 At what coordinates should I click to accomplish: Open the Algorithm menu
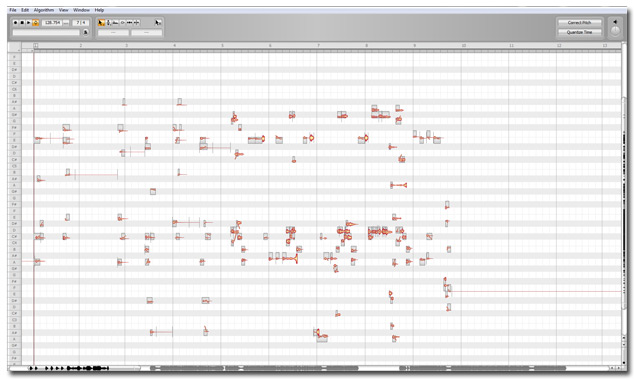point(44,10)
